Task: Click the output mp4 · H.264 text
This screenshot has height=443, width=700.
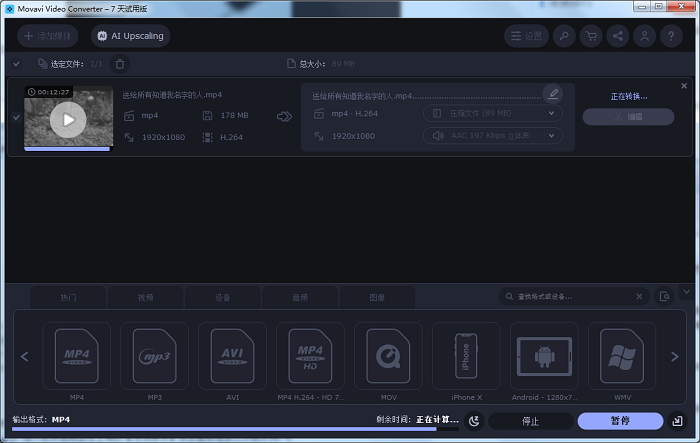Action: pyautogui.click(x=354, y=113)
